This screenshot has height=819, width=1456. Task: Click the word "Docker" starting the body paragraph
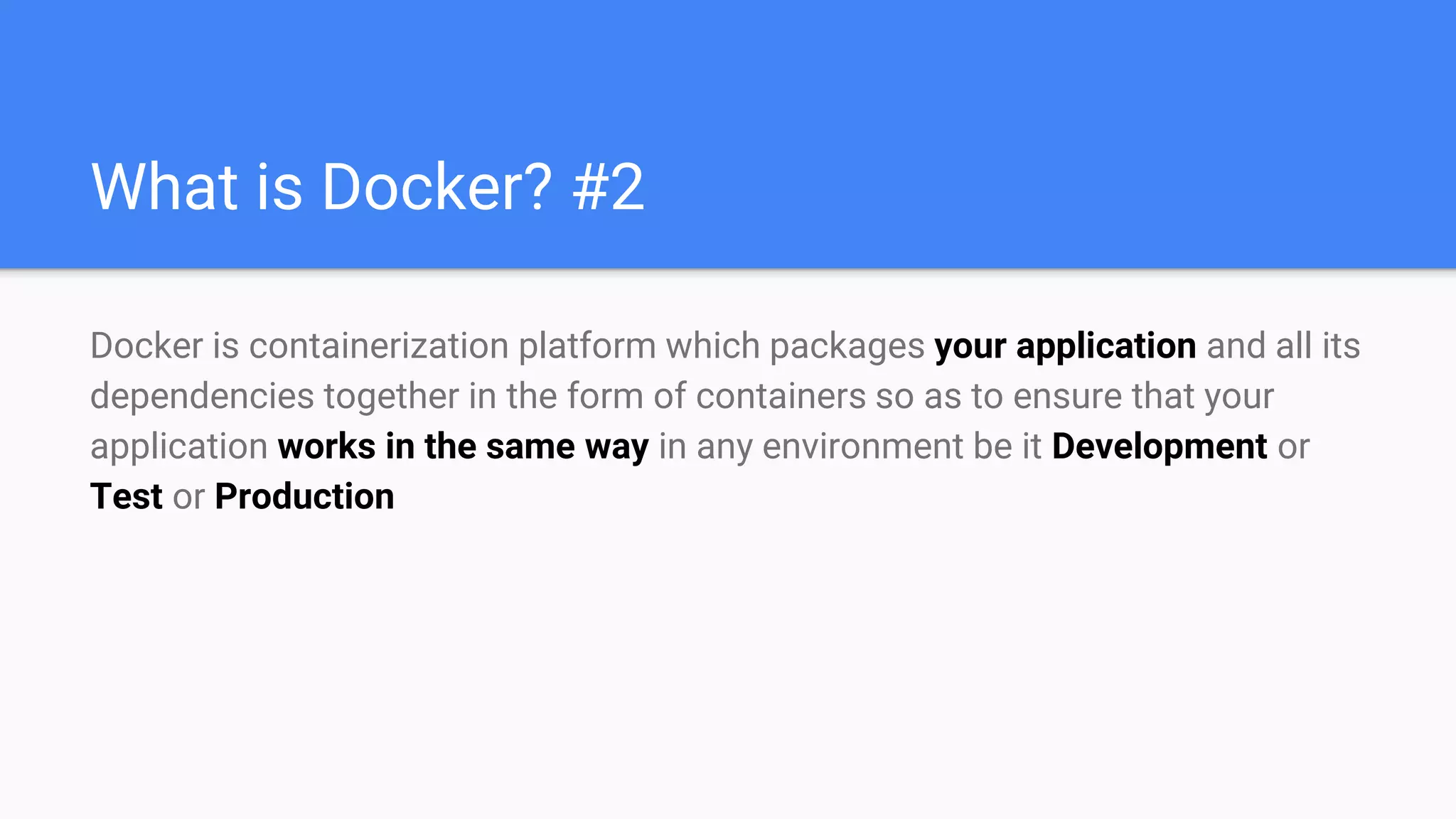coord(146,347)
